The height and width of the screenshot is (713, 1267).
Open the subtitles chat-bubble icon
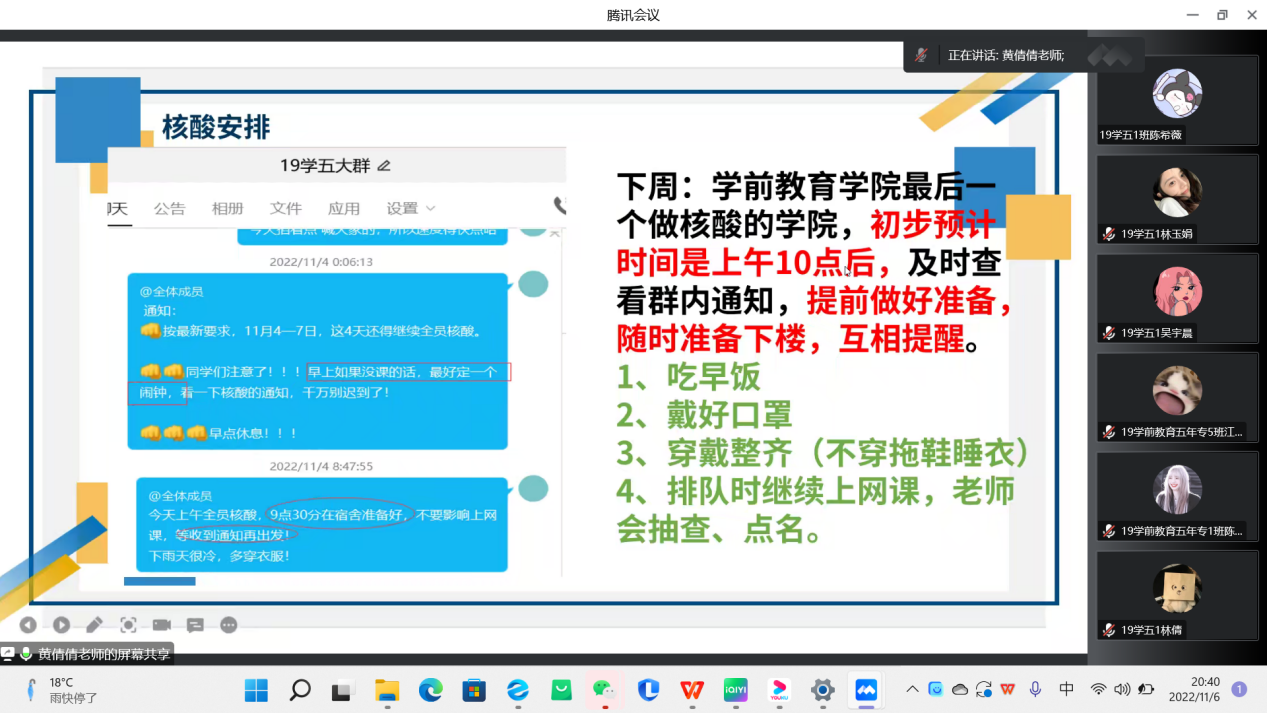[195, 625]
